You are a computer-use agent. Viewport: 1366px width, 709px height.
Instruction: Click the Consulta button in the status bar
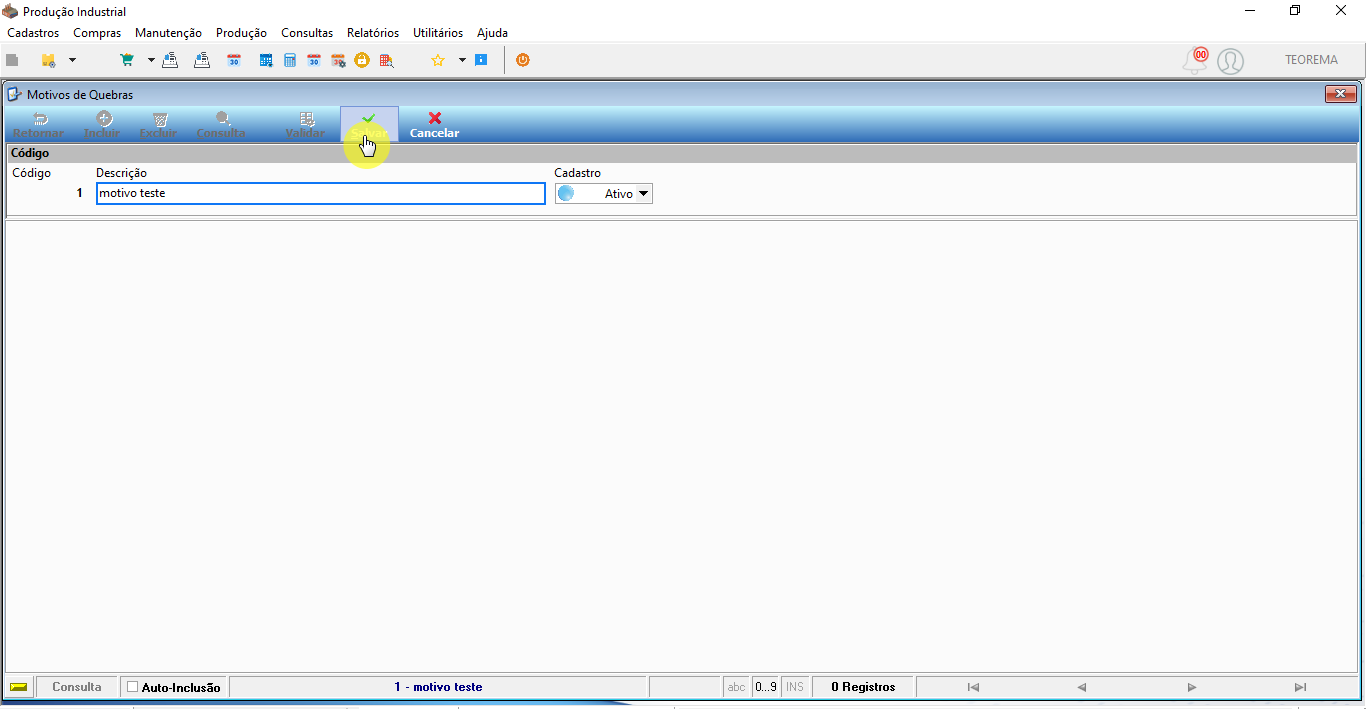77,687
